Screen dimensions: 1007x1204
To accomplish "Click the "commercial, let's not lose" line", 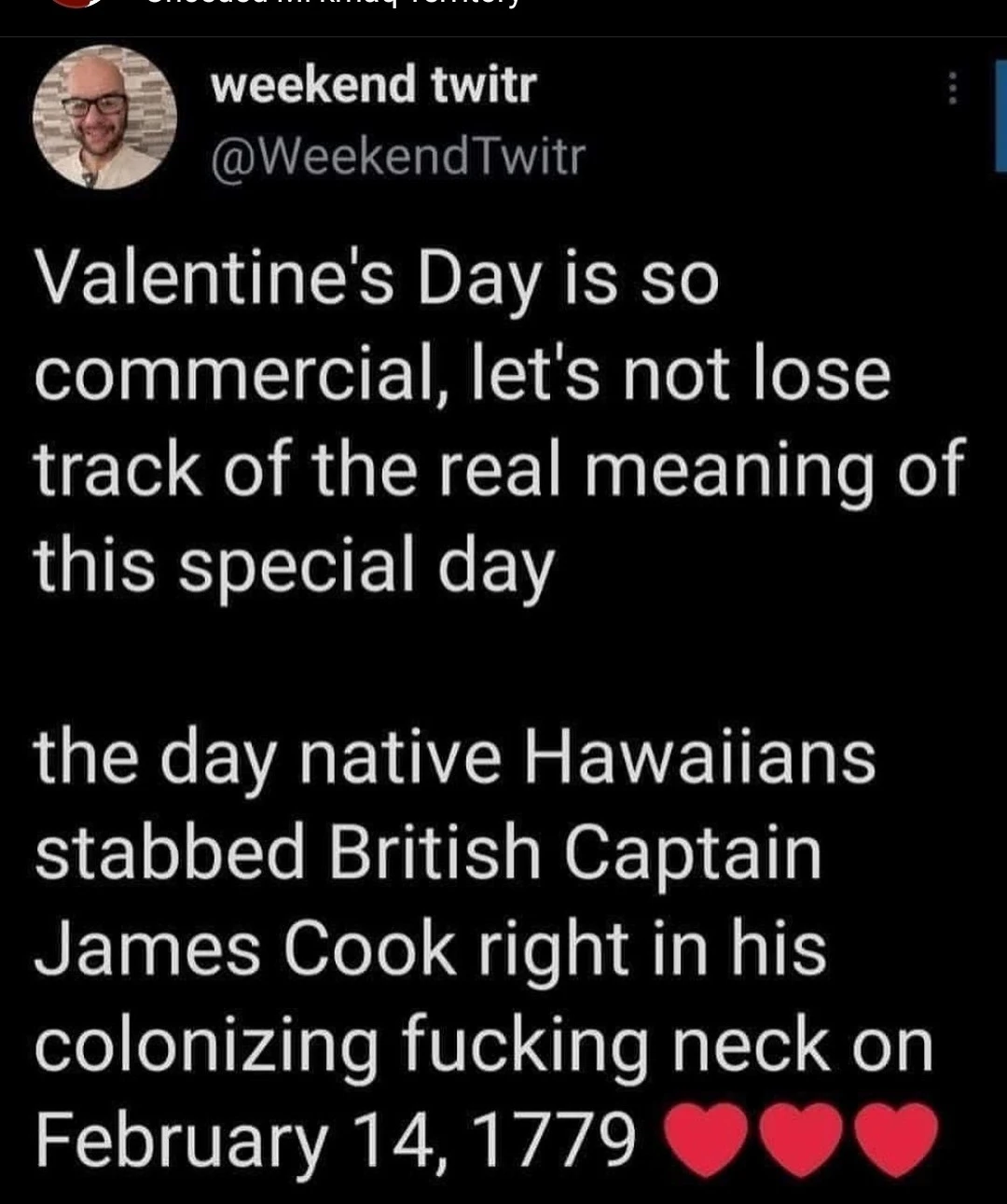I will [462, 375].
